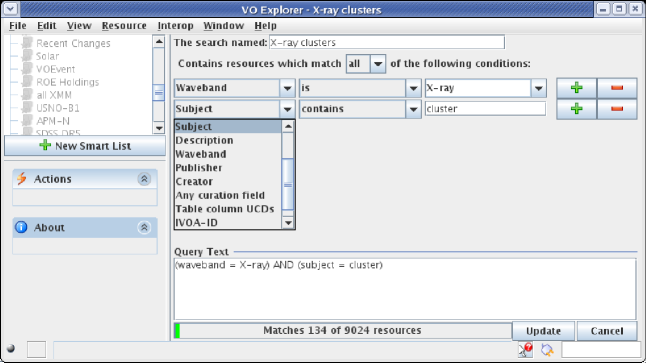Click the field dropdown list scrollbar thumb
Viewport: 647px width, 363px height.
pyautogui.click(x=288, y=184)
